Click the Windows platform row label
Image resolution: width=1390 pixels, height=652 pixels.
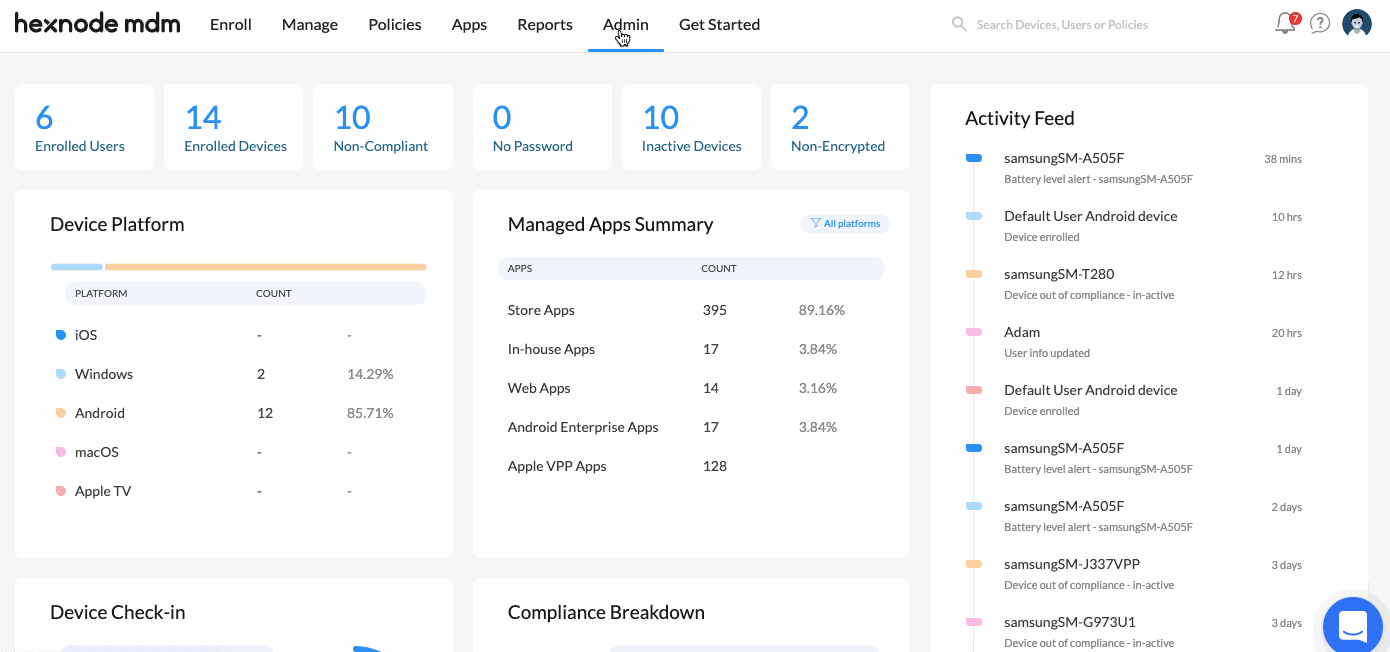click(x=104, y=374)
